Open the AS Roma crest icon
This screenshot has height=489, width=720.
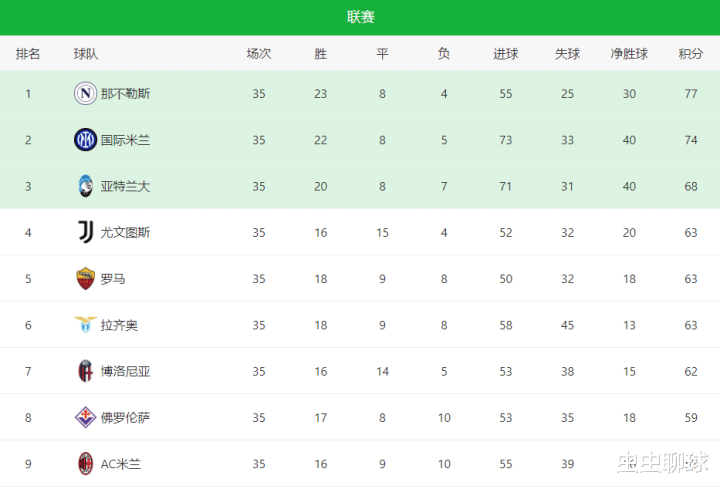[85, 278]
